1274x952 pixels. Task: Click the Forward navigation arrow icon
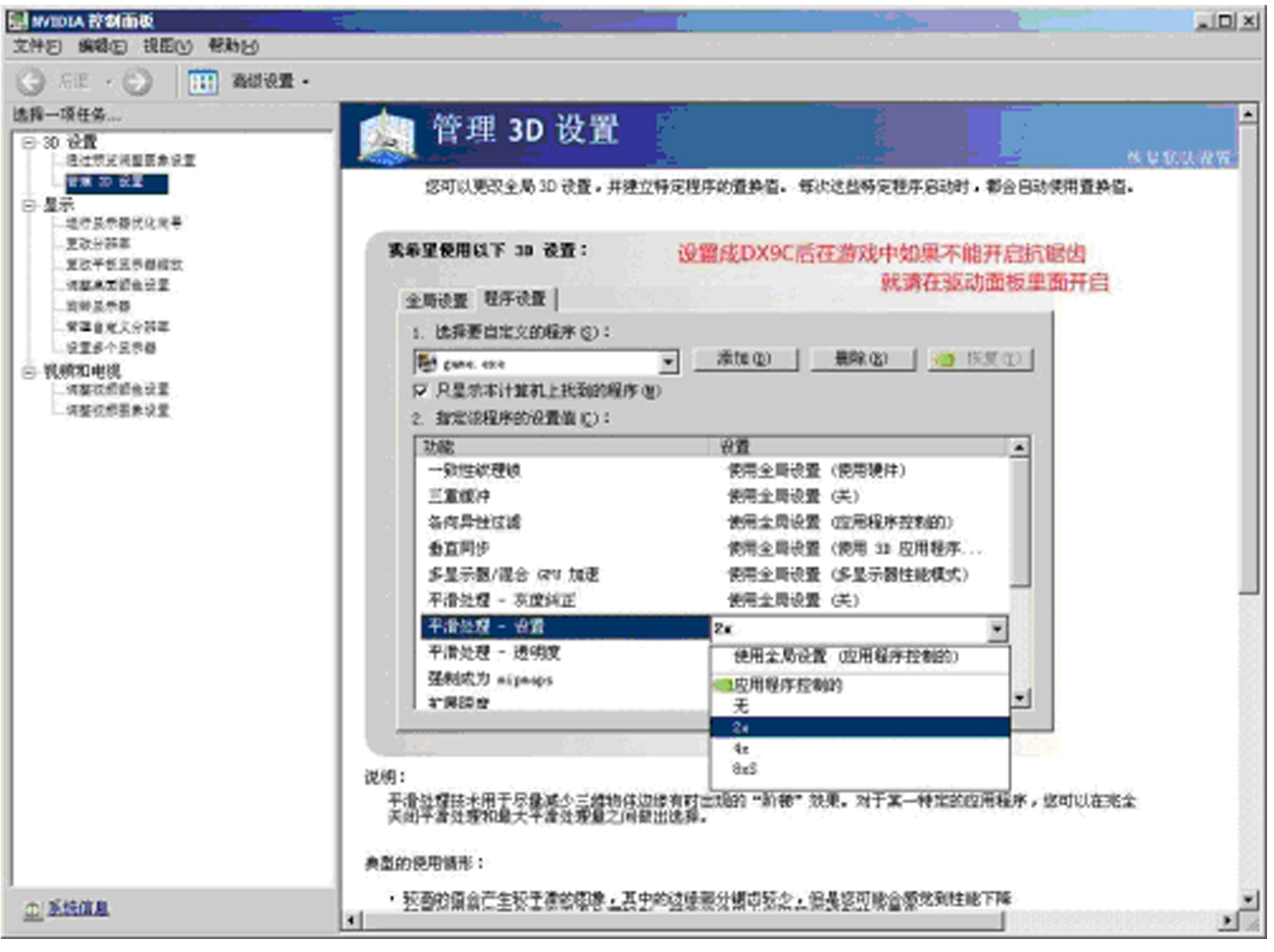(137, 82)
